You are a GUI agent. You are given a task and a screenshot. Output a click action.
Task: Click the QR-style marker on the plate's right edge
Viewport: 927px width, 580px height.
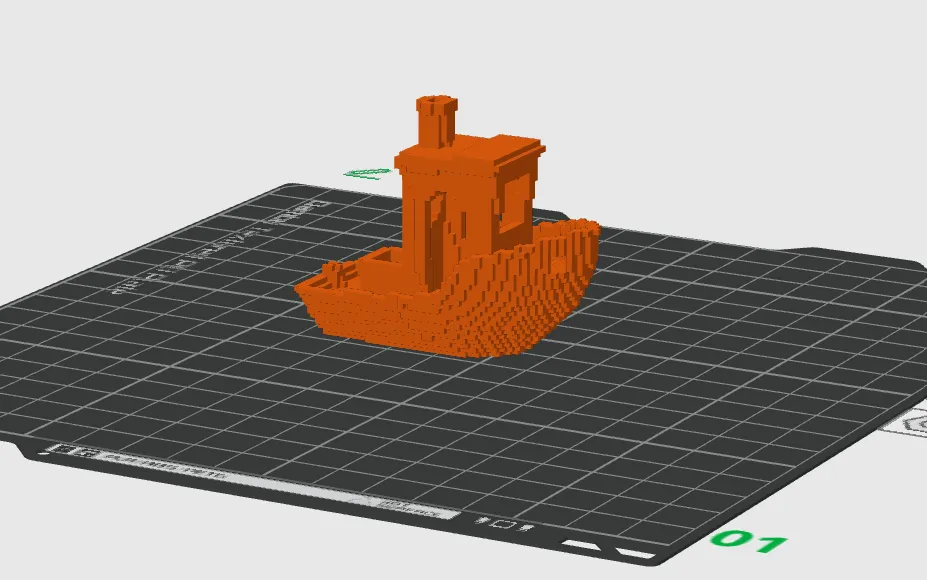click(919, 420)
